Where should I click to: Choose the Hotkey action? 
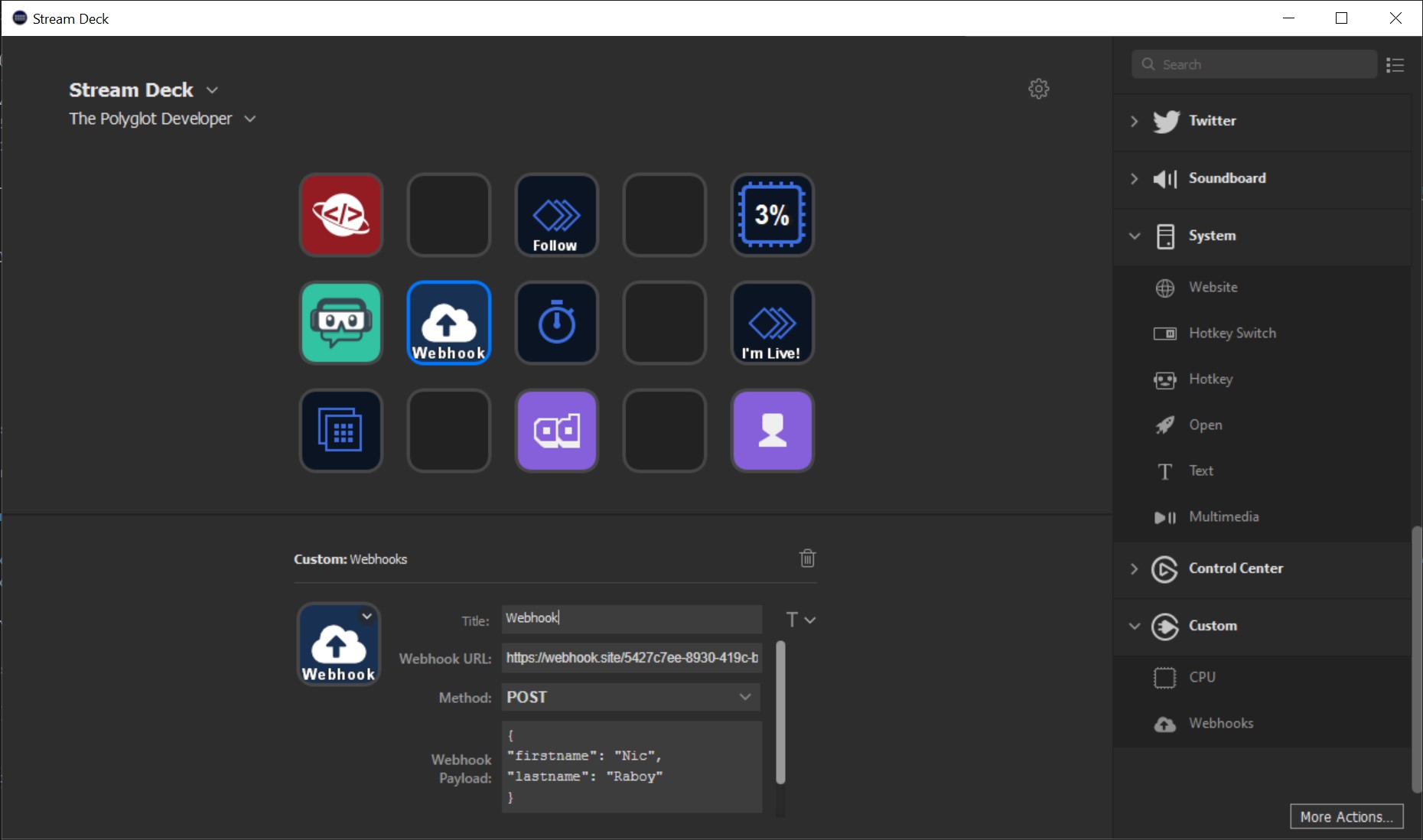(x=1262, y=379)
